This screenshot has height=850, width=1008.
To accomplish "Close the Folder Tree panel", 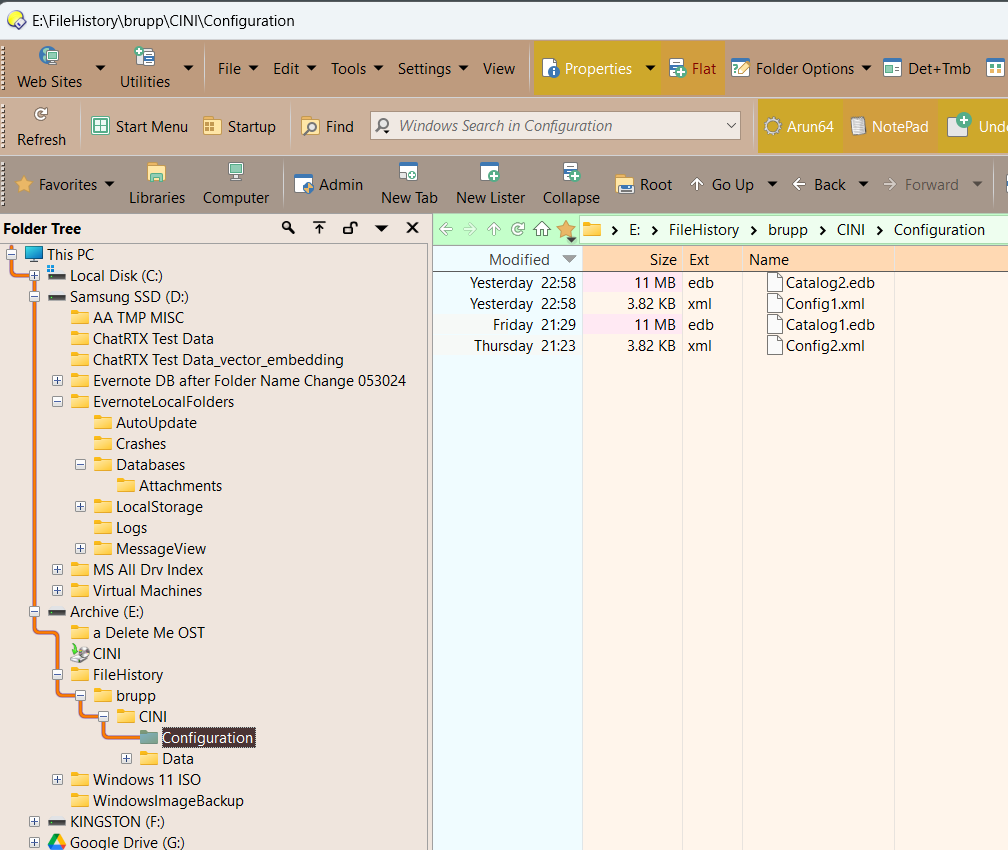I will point(413,228).
